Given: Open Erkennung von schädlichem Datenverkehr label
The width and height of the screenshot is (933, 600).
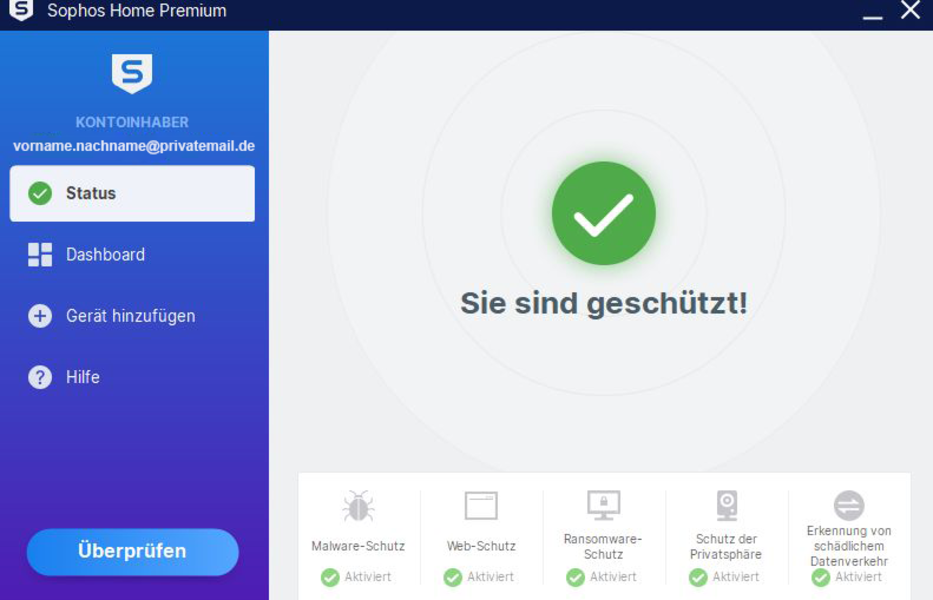Looking at the screenshot, I should tap(849, 546).
